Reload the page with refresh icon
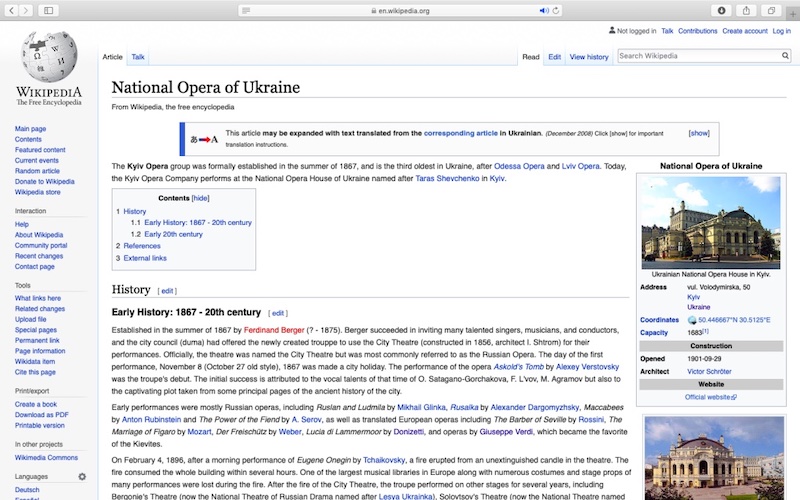The image size is (800, 500). pyautogui.click(x=556, y=11)
